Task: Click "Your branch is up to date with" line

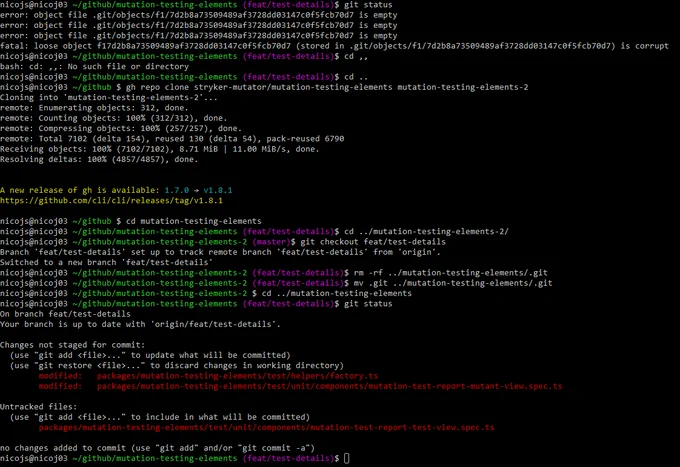Action: point(140,324)
